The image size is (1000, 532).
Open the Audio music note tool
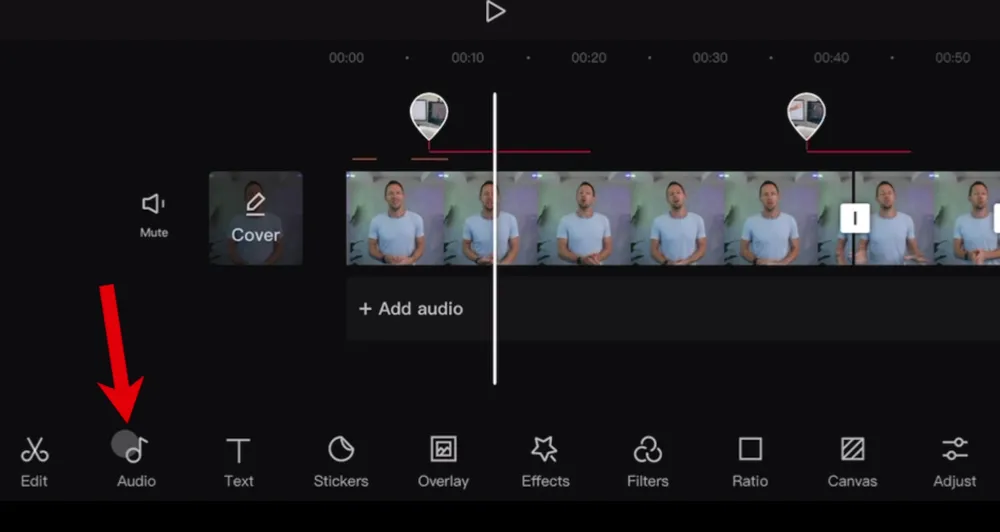click(136, 461)
